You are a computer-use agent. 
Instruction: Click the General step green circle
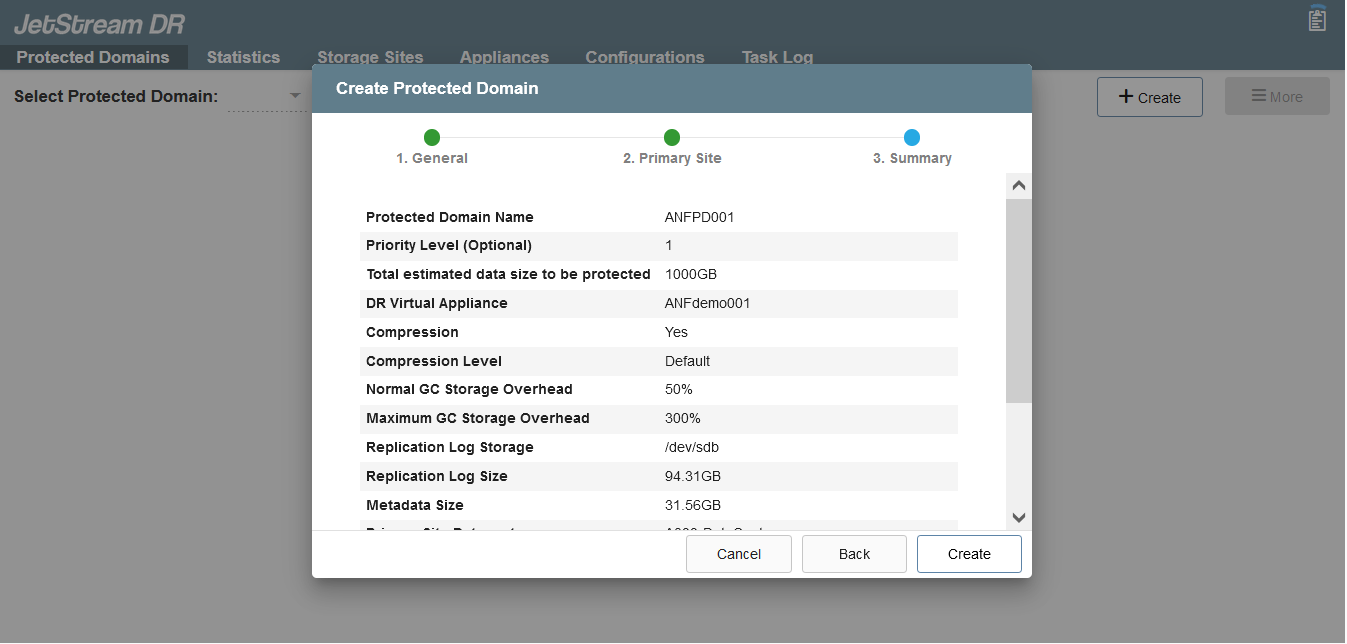[431, 138]
